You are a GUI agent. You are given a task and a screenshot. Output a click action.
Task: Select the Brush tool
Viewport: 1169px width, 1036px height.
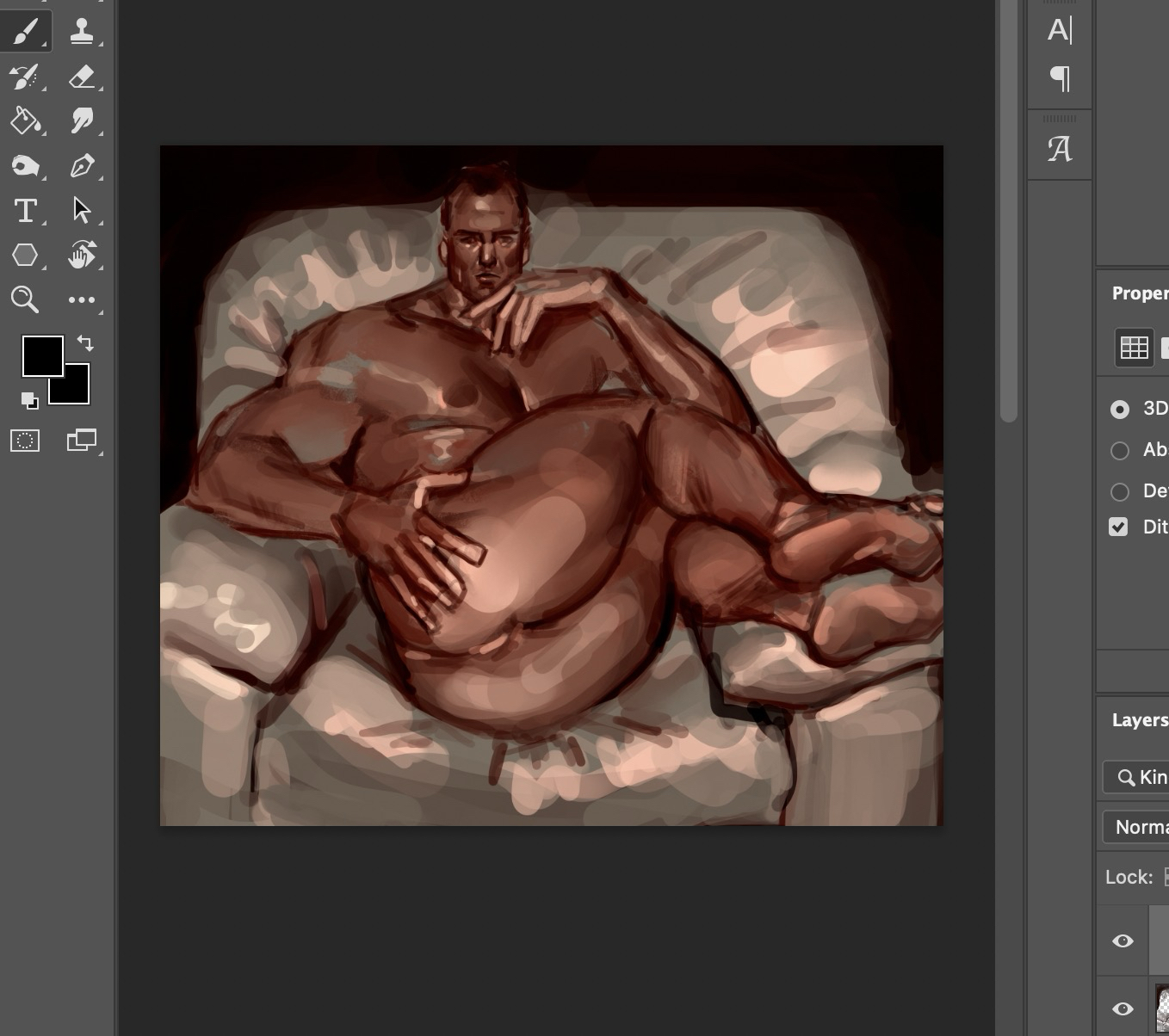26,32
